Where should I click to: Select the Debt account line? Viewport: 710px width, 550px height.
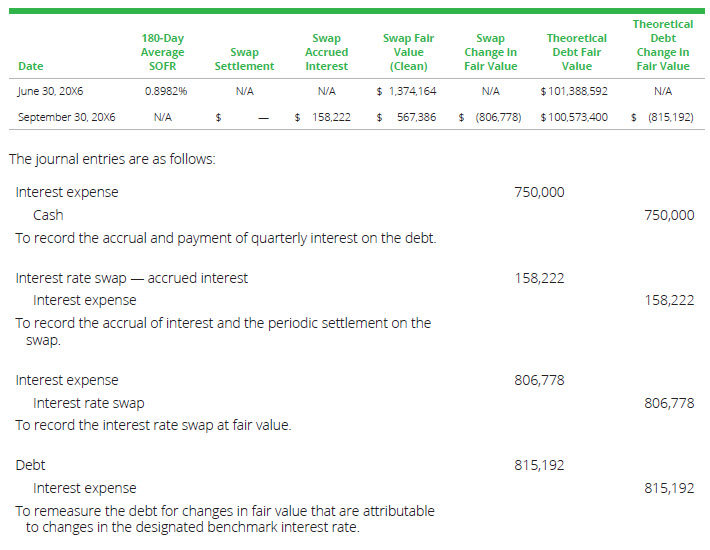click(x=30, y=465)
